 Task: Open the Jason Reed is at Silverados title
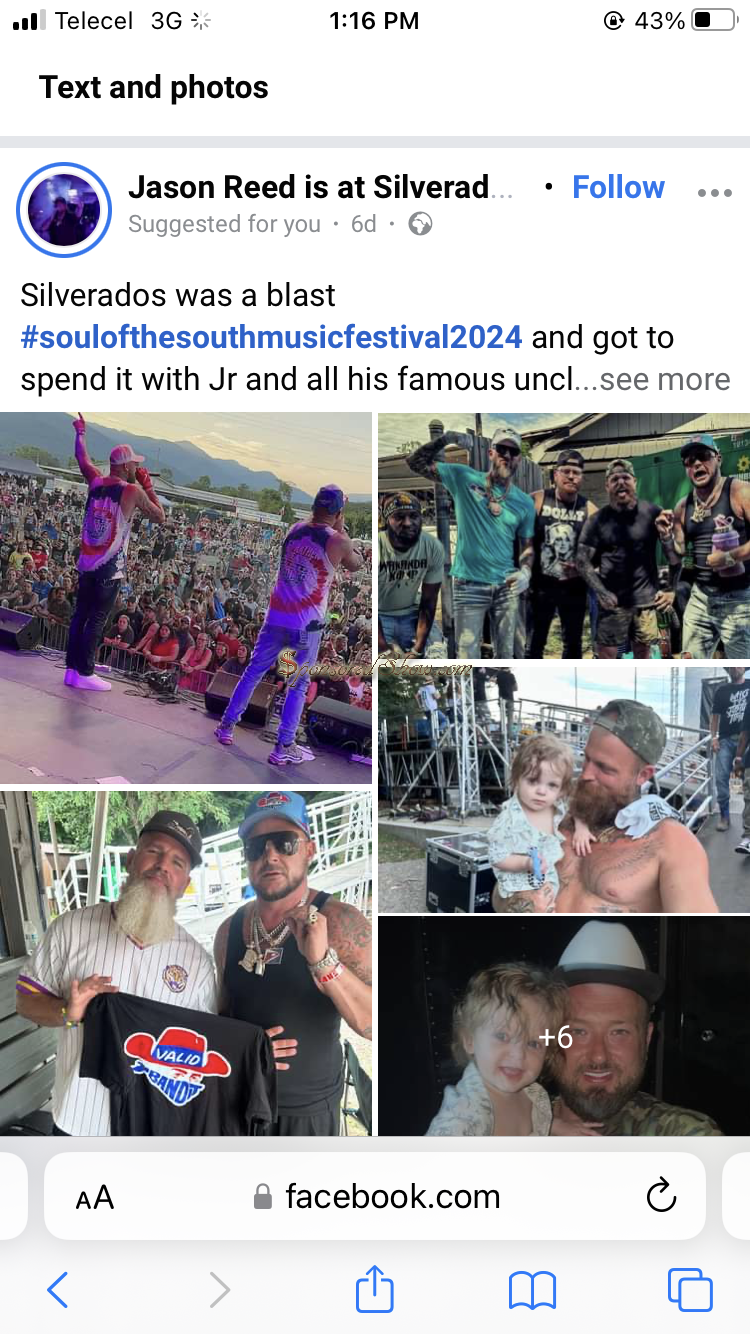click(320, 187)
